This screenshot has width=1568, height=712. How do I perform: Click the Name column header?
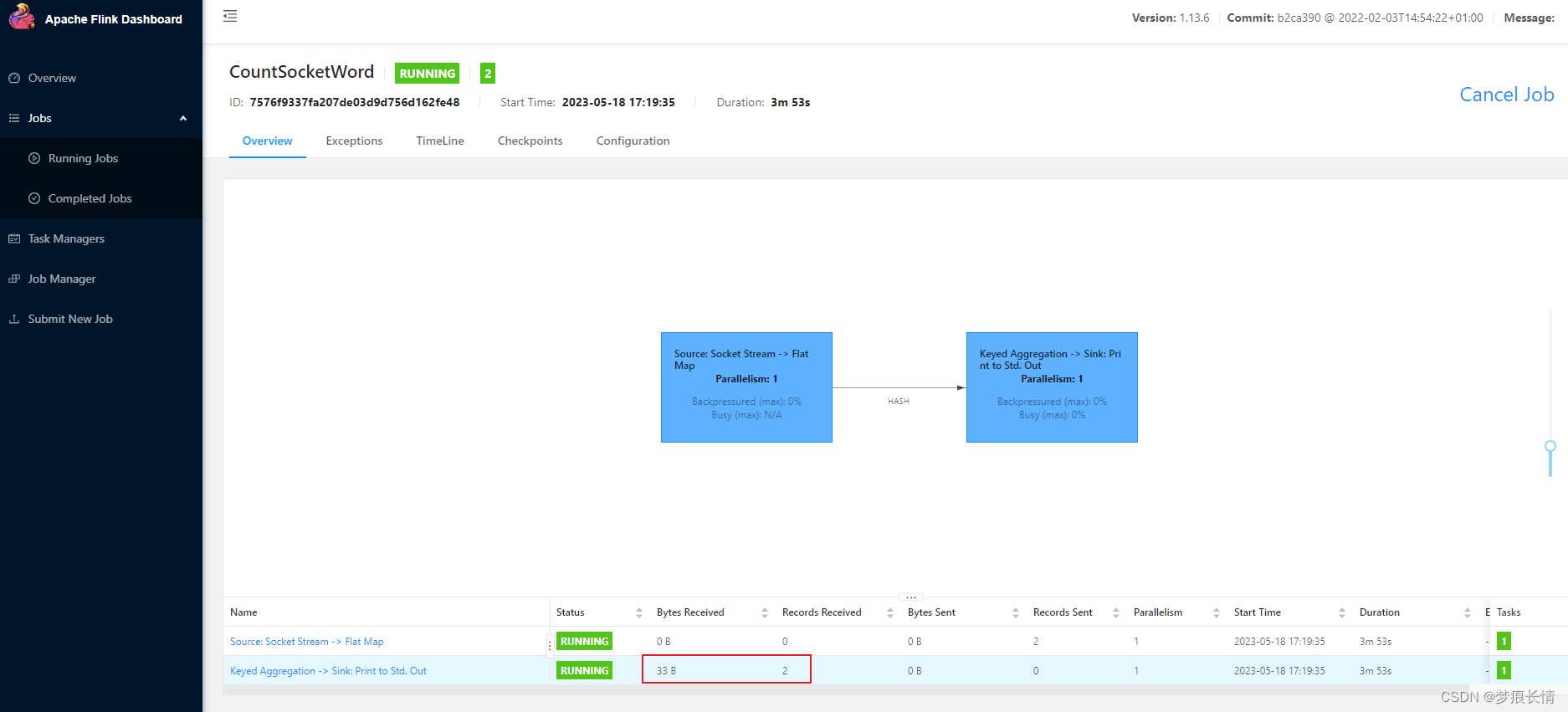(243, 612)
